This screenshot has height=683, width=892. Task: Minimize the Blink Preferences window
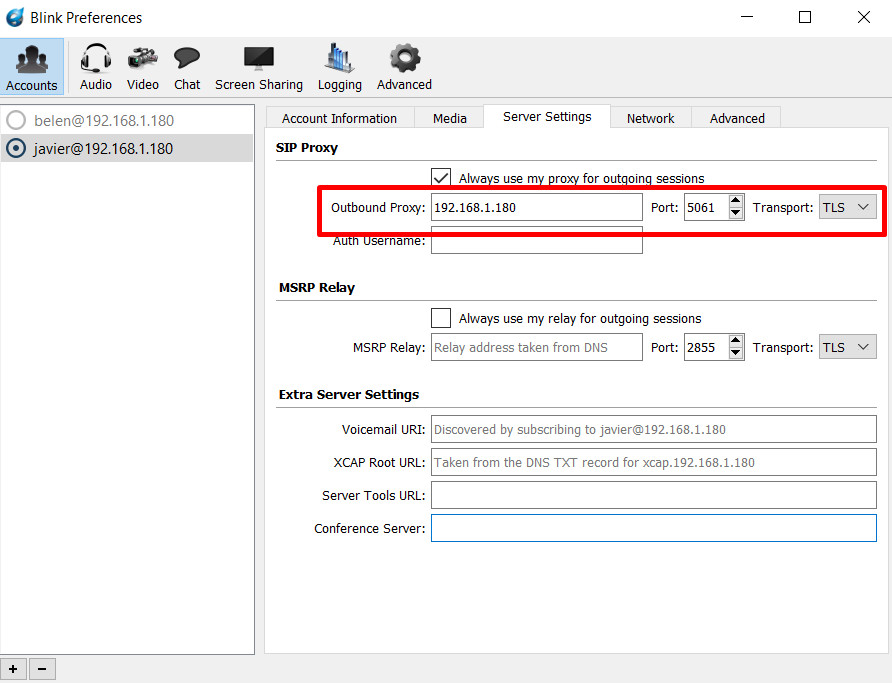[747, 17]
